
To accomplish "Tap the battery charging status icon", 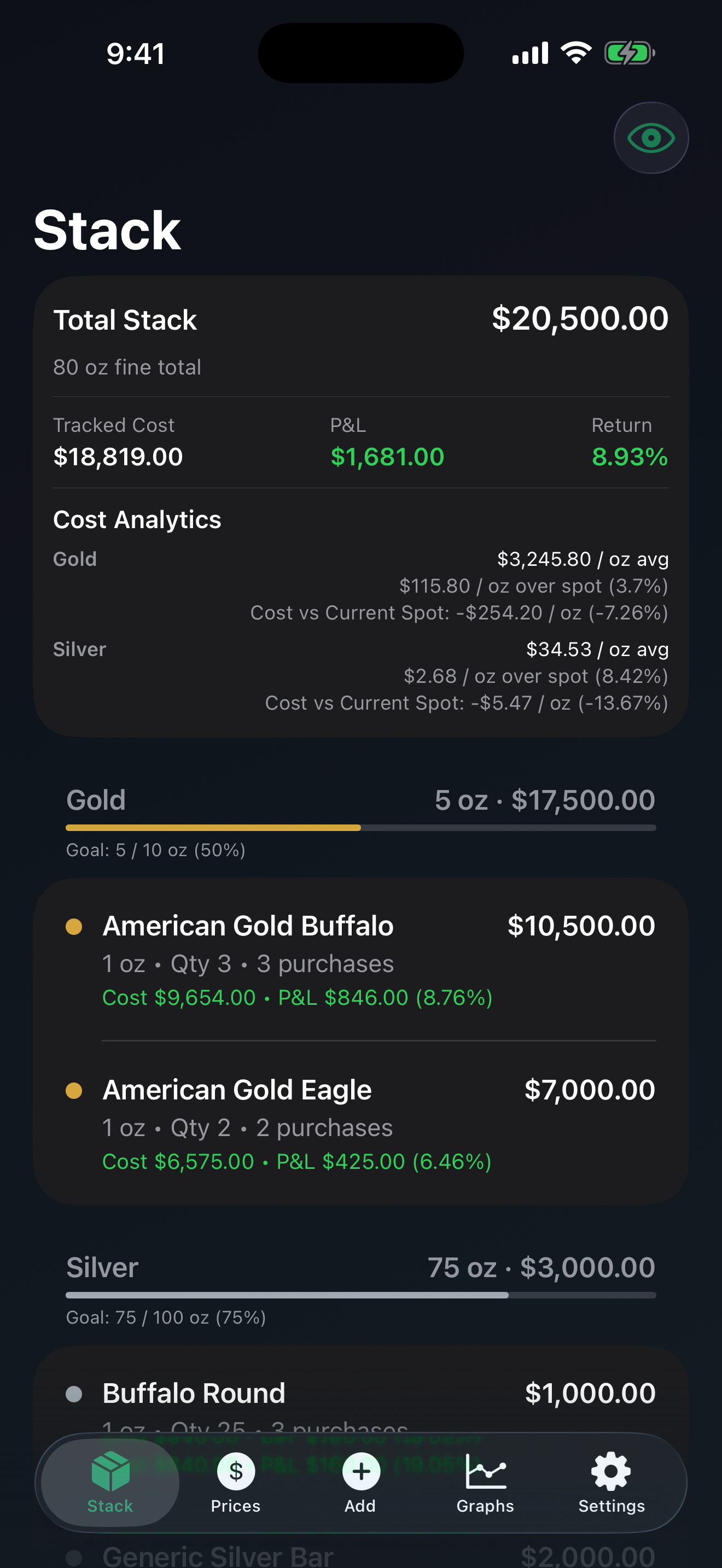I will pos(630,53).
